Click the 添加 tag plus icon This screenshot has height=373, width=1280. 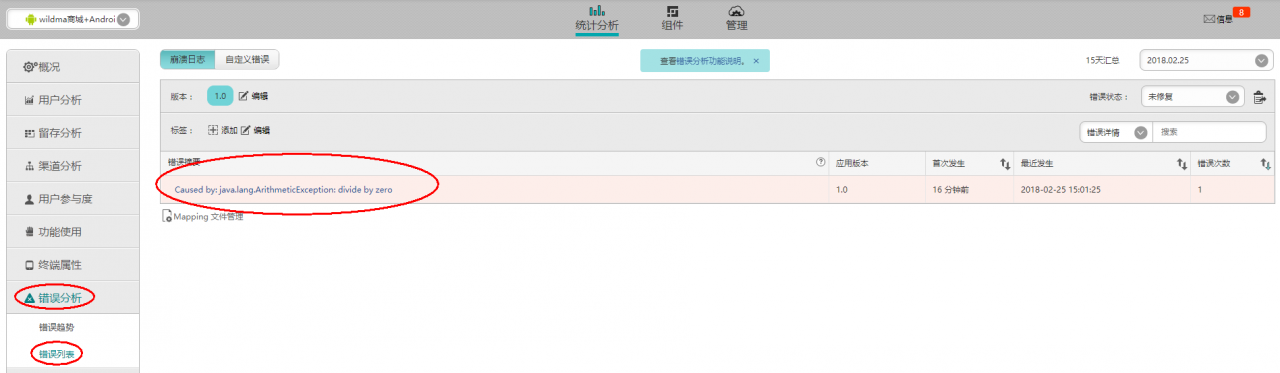(x=212, y=130)
